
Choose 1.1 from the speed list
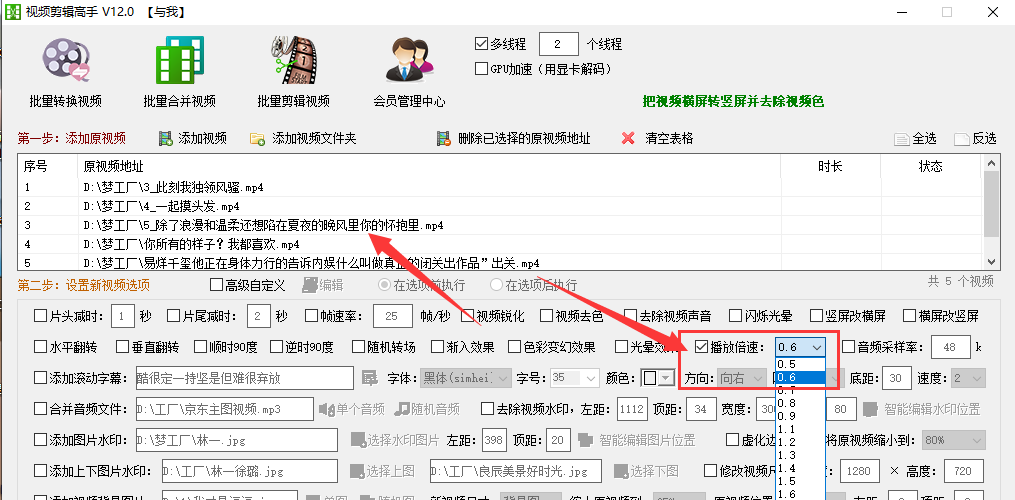[x=800, y=429]
